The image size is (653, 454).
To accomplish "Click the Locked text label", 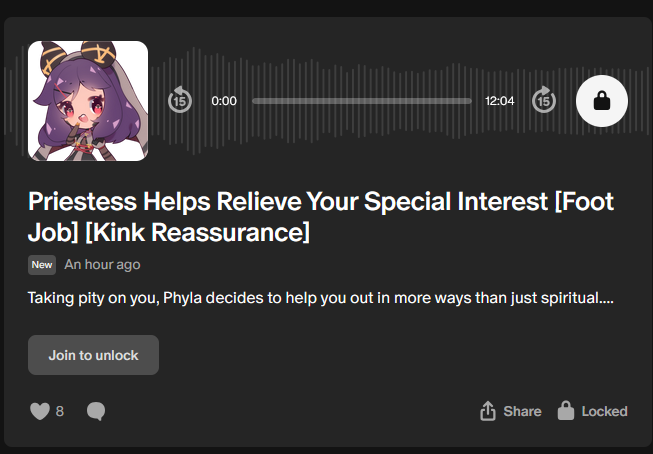I will click(604, 411).
